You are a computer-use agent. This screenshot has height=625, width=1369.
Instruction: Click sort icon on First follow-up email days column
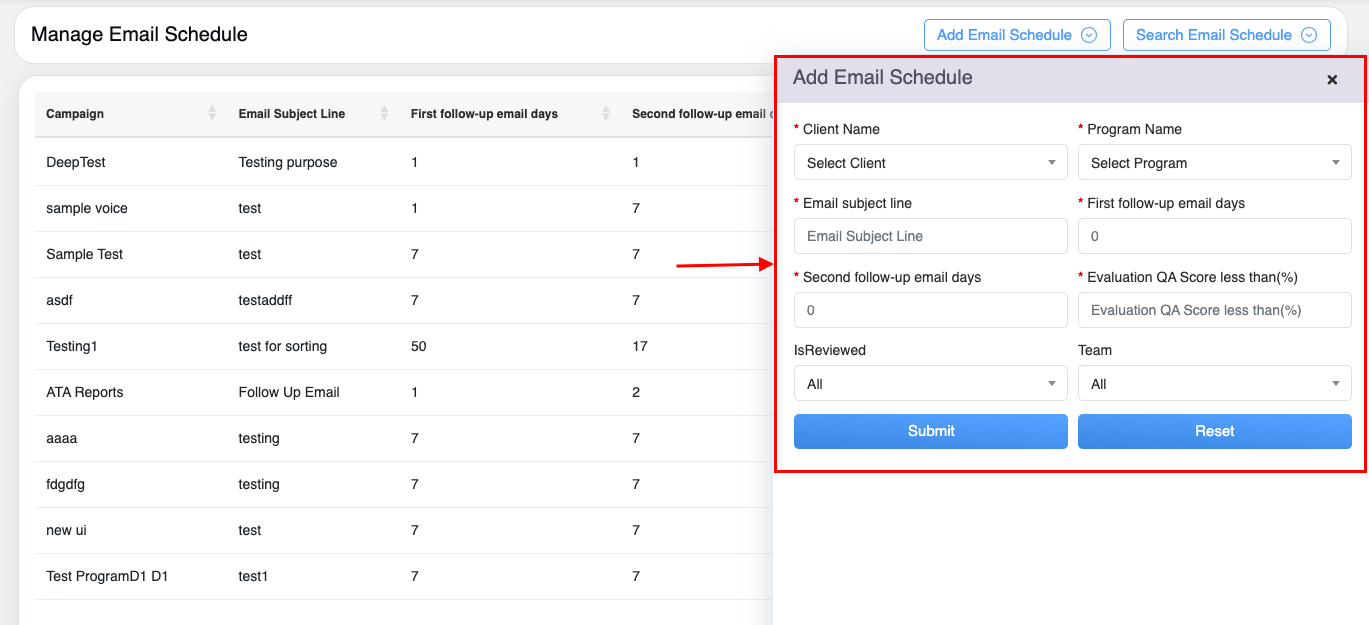click(x=606, y=114)
